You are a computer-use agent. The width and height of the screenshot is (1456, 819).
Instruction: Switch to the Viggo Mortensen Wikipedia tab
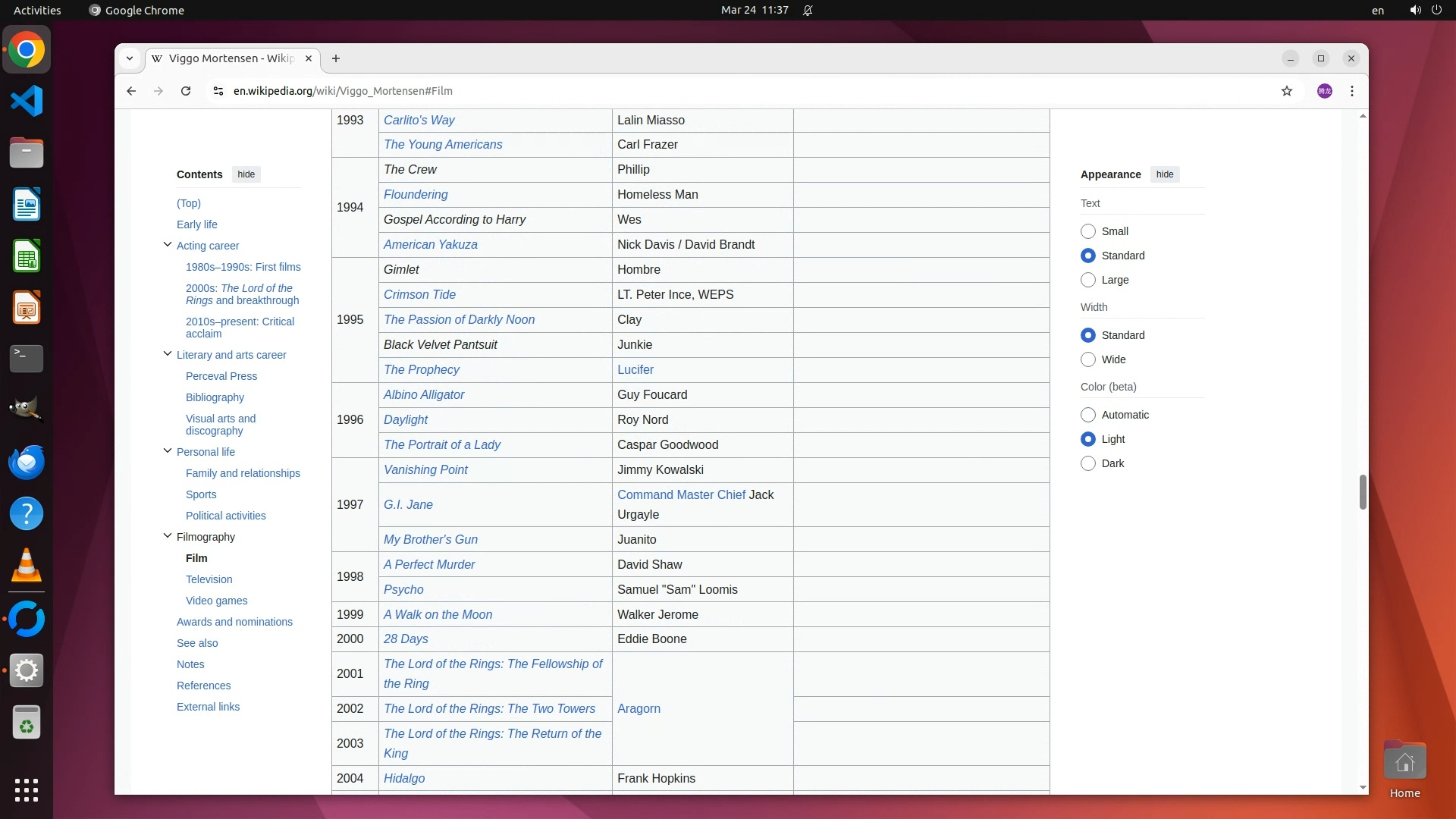click(x=227, y=58)
